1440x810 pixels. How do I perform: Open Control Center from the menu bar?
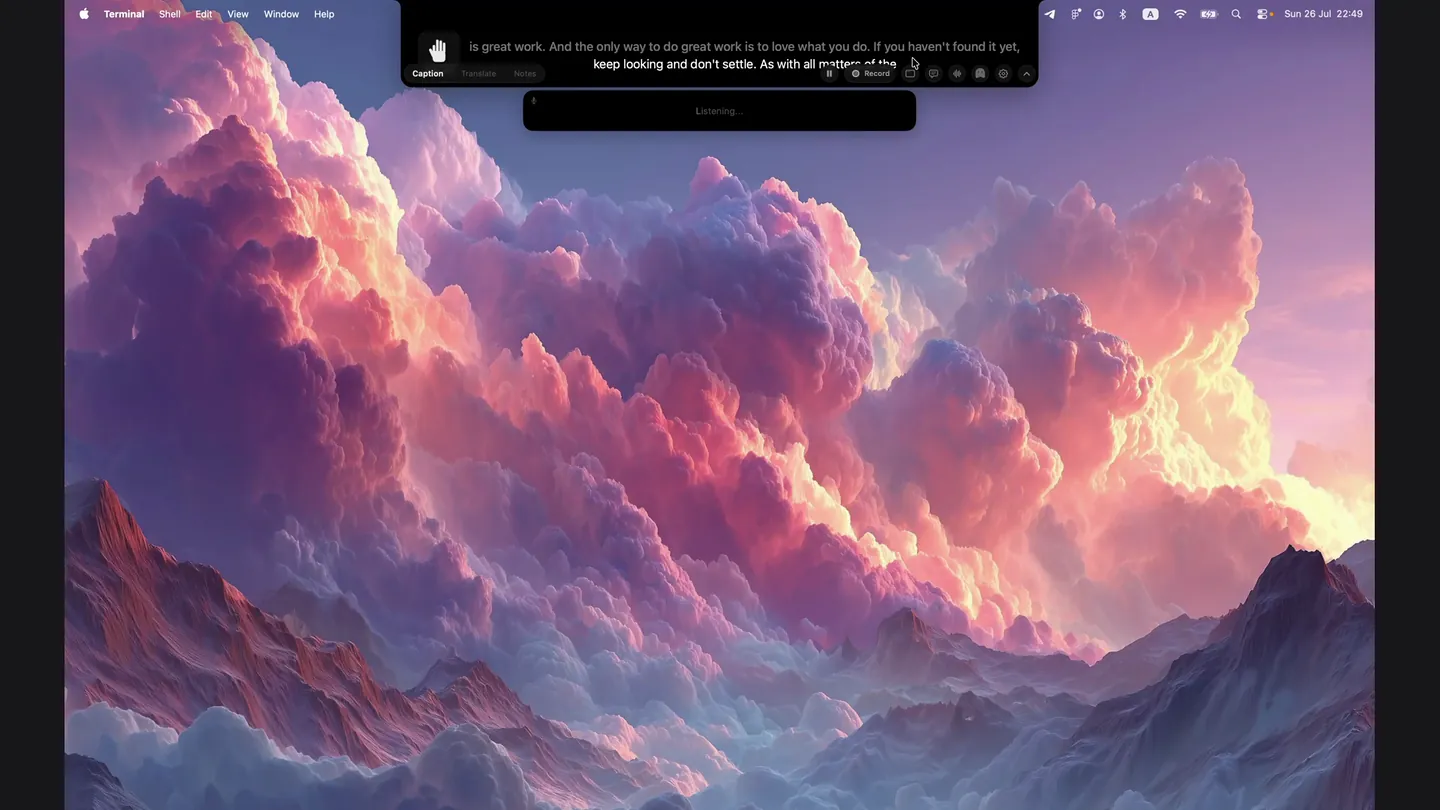[x=1265, y=14]
